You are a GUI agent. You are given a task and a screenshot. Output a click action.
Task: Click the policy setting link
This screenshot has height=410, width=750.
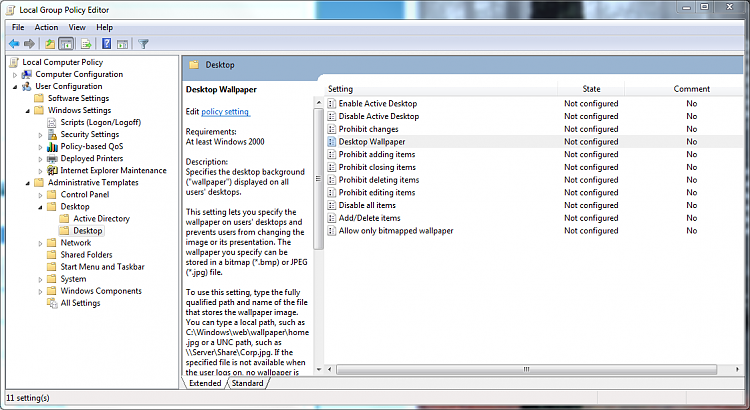[x=225, y=111]
